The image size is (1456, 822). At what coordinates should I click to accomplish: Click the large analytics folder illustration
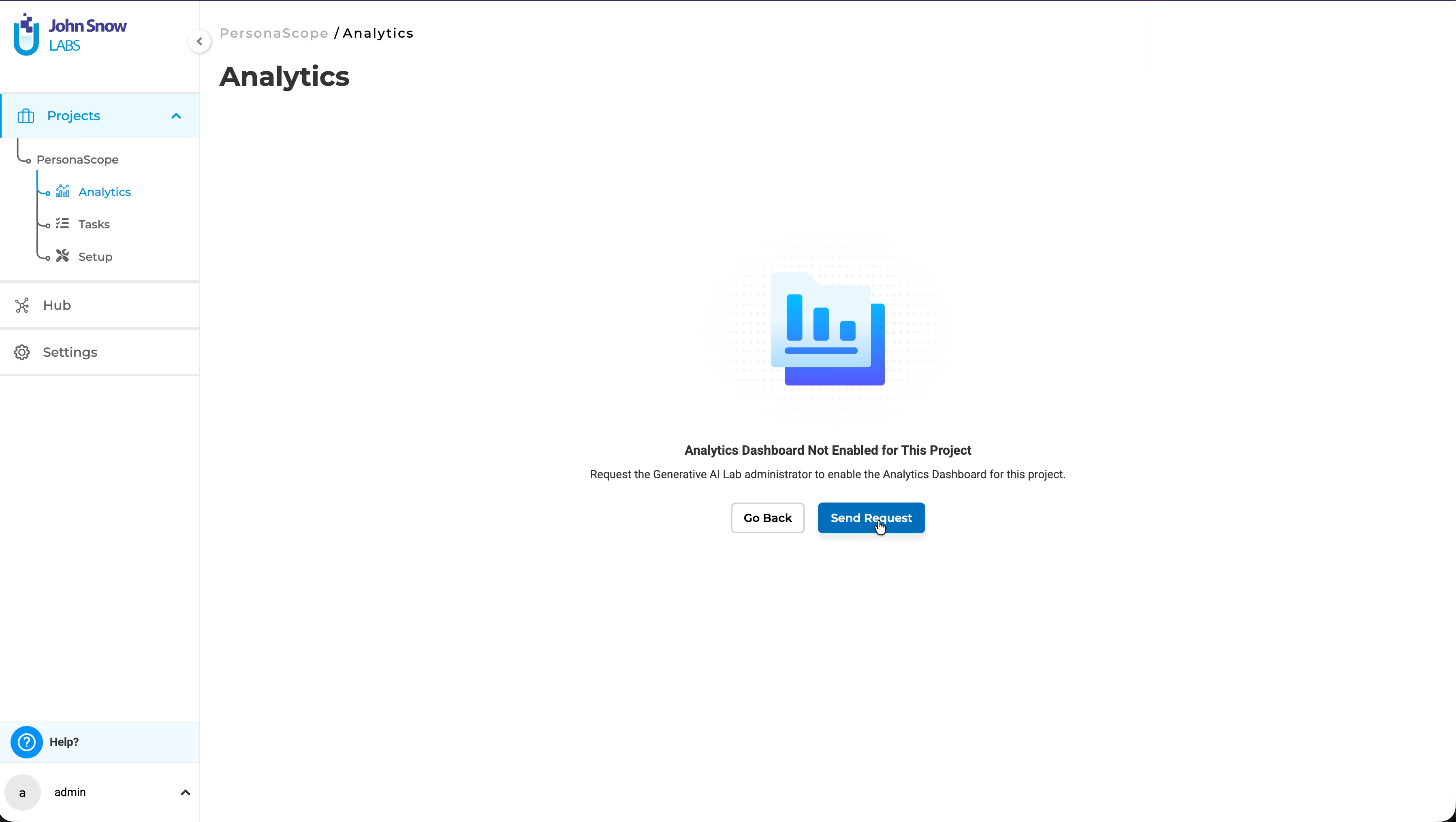[828, 329]
